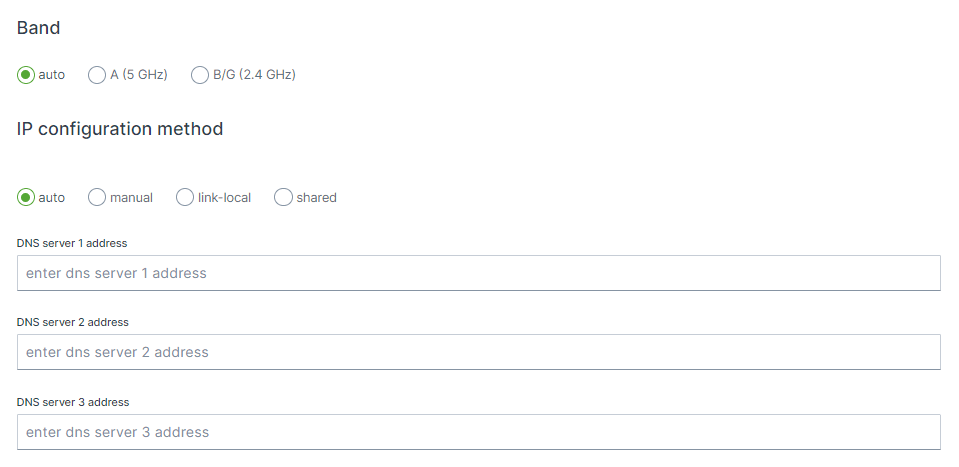
Task: Click the 'shared' option label text
Action: (316, 198)
